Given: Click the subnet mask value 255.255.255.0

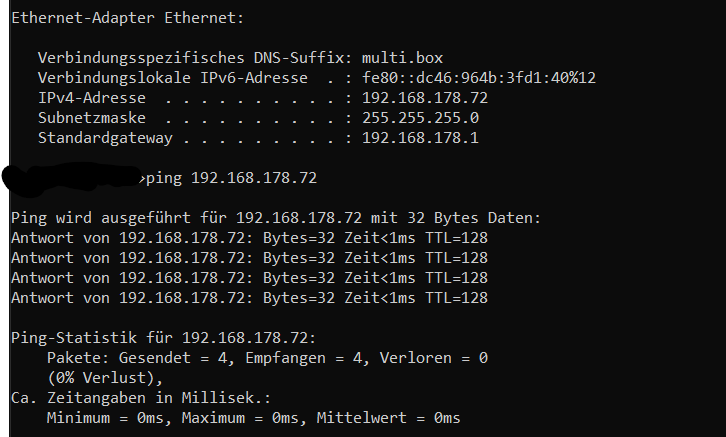Looking at the screenshot, I should [420, 118].
